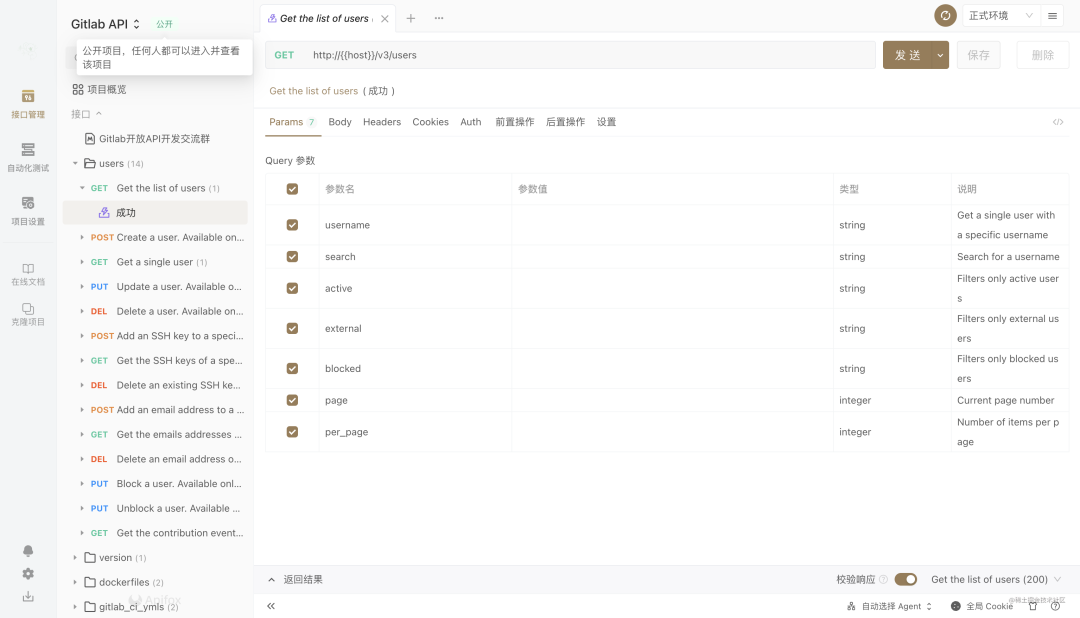Viewport: 1080px width, 618px height.
Task: Uncheck the external parameter checkbox
Action: [292, 328]
